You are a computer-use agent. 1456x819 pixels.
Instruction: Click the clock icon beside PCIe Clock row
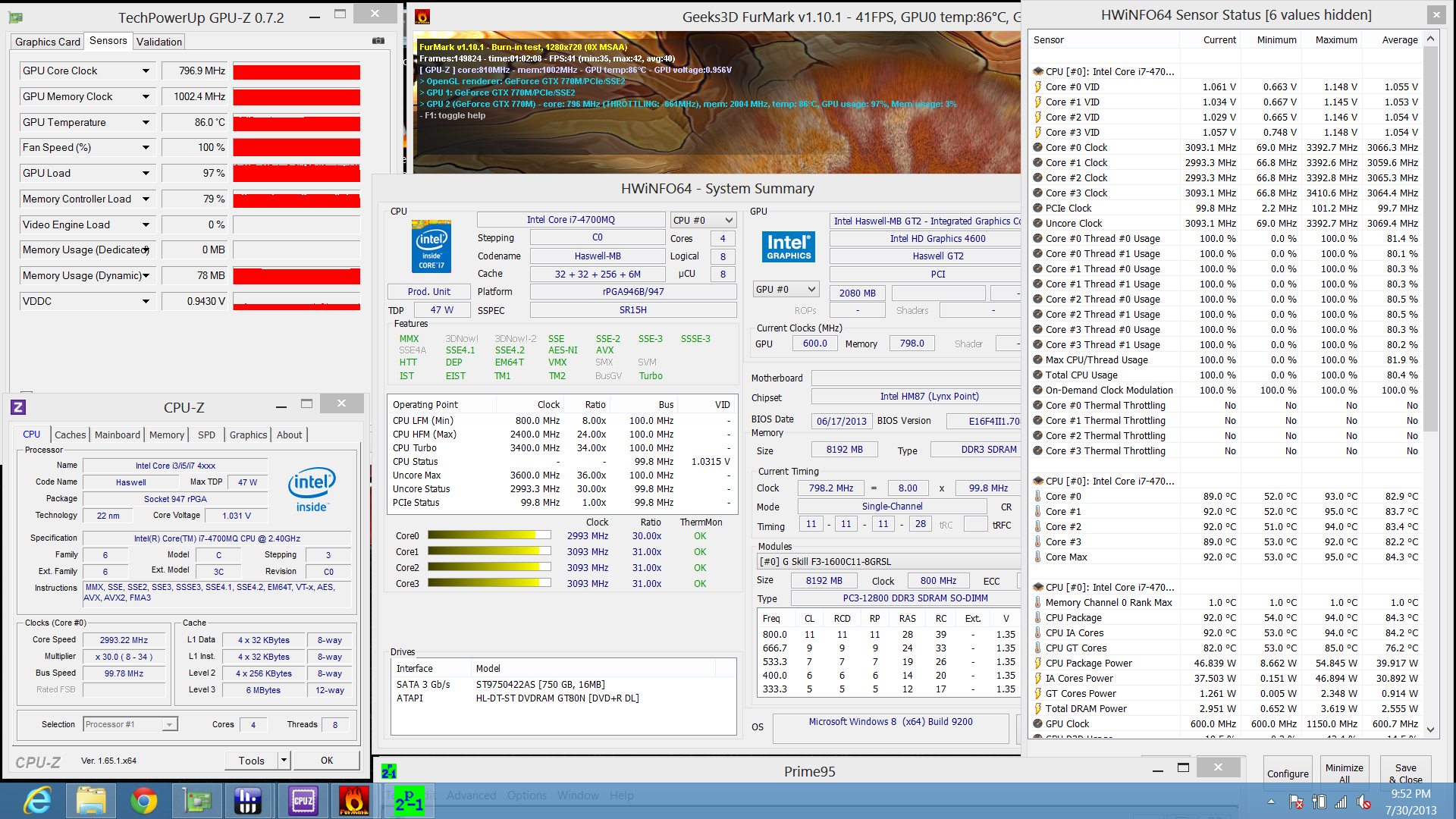(x=1037, y=208)
